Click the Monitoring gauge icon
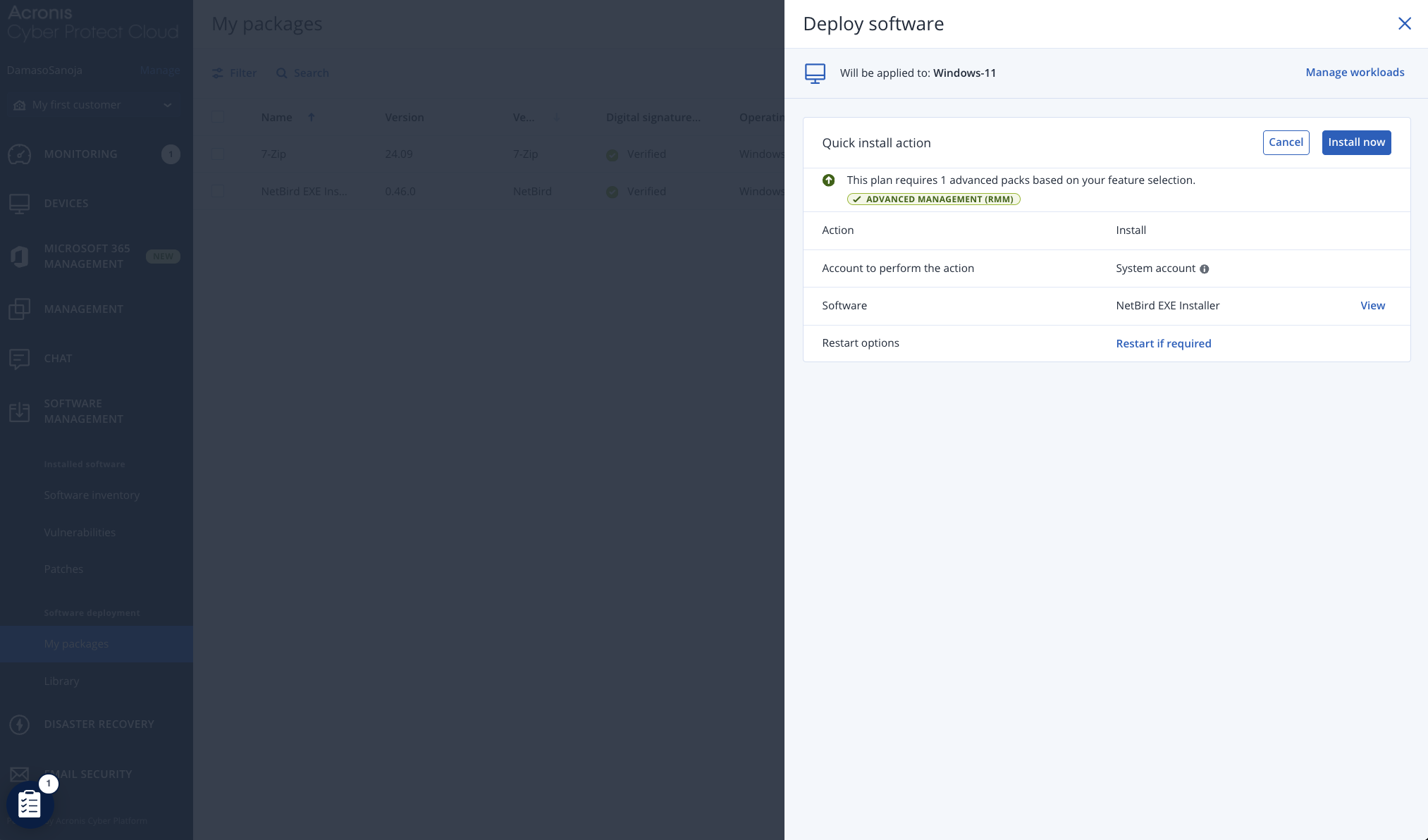This screenshot has width=1428, height=840. [20, 154]
